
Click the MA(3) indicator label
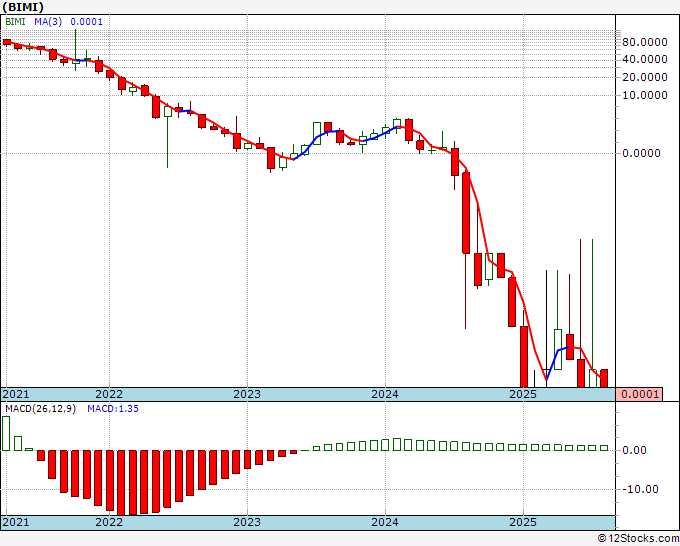coord(48,22)
